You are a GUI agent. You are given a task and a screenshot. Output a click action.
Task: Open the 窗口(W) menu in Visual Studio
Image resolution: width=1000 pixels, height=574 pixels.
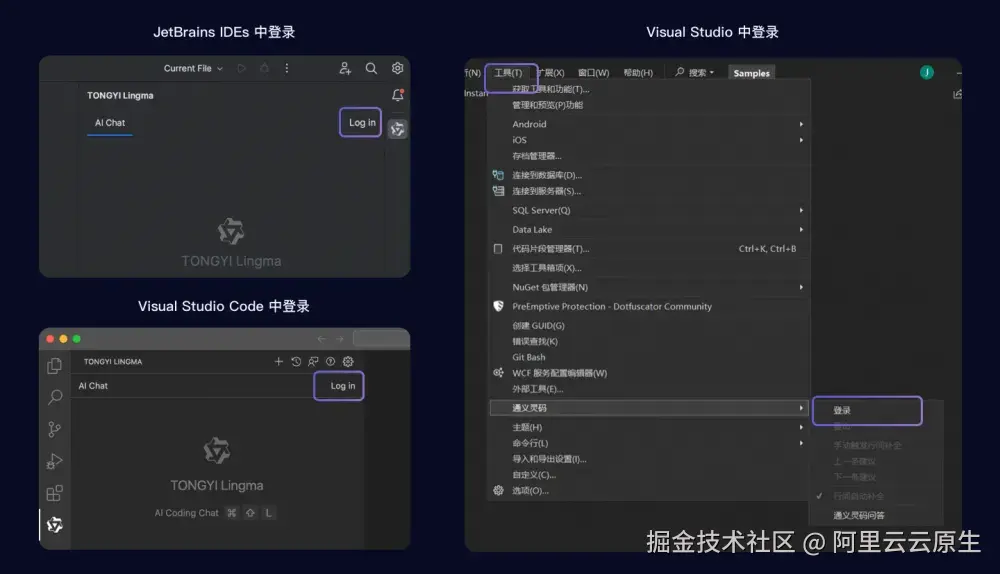[594, 73]
